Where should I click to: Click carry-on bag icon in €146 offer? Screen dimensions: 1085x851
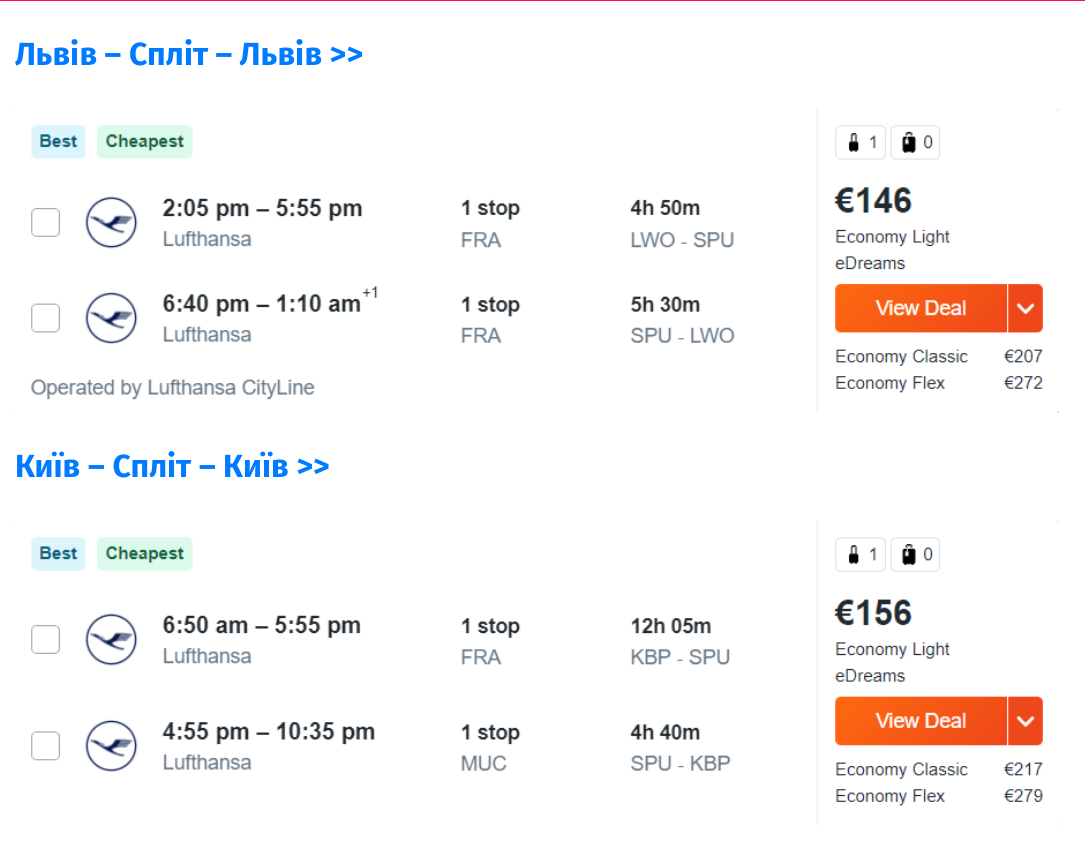(x=854, y=143)
